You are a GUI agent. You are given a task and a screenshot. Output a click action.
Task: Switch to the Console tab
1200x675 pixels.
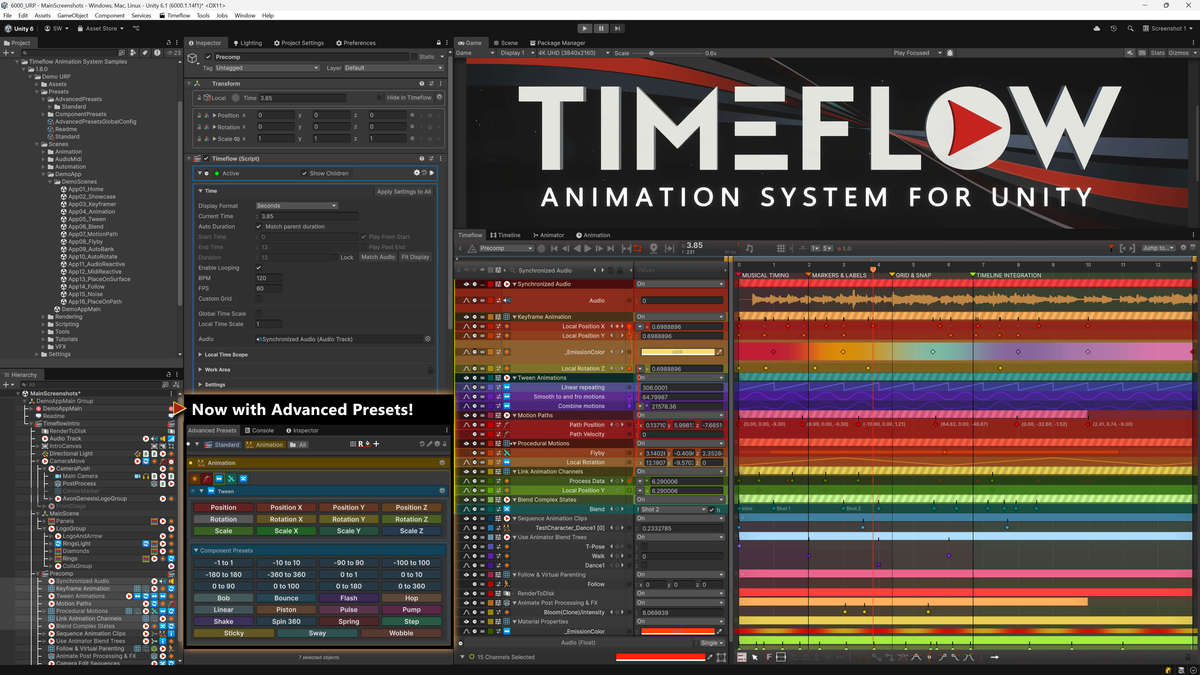[261, 430]
